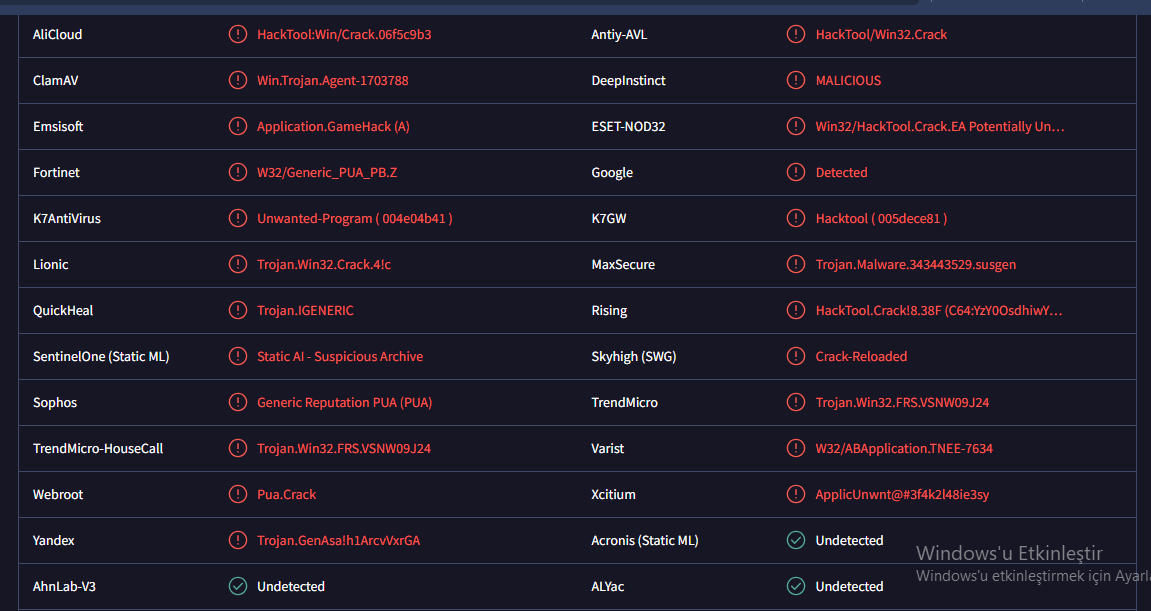Viewport: 1151px width, 611px height.
Task: Click the alert icon in the Lionic row
Action: pos(238,264)
